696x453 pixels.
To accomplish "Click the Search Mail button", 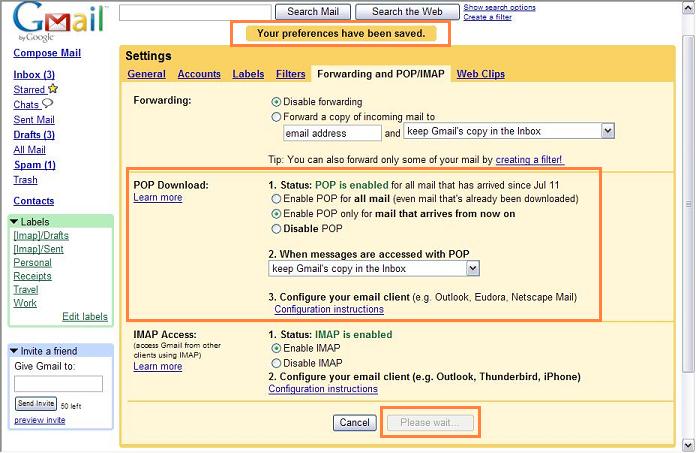I will coord(313,12).
